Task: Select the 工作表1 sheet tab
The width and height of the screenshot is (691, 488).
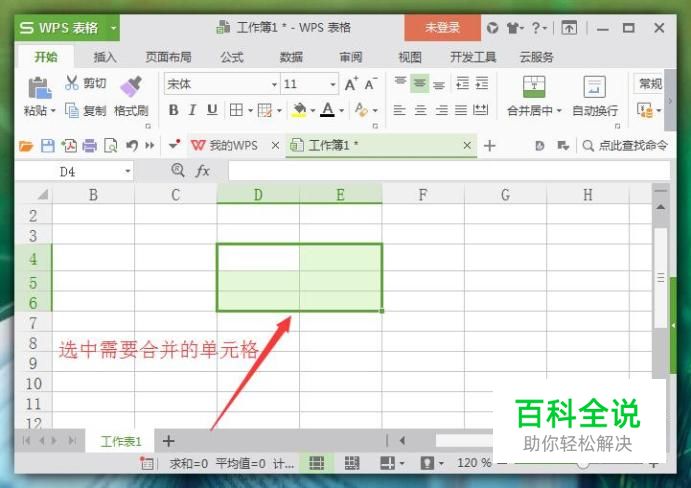Action: (x=121, y=441)
